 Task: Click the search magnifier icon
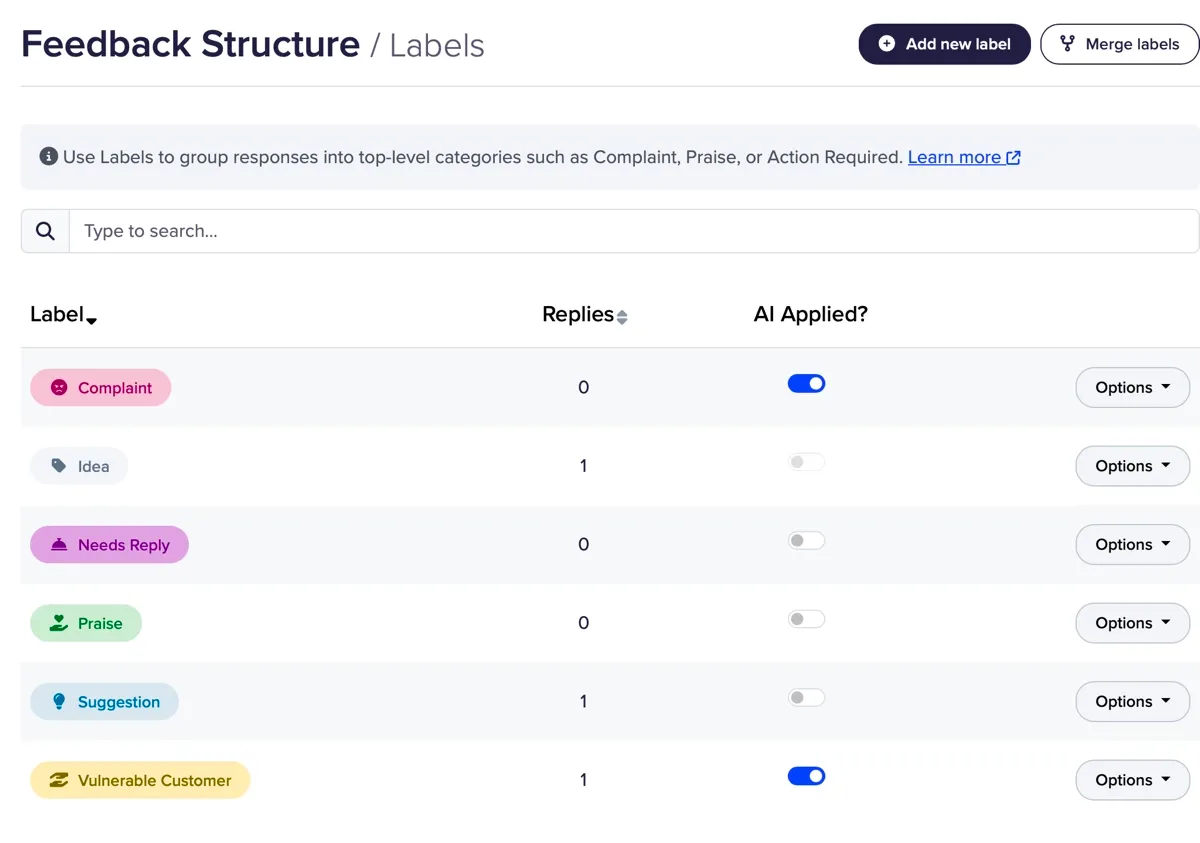[44, 230]
